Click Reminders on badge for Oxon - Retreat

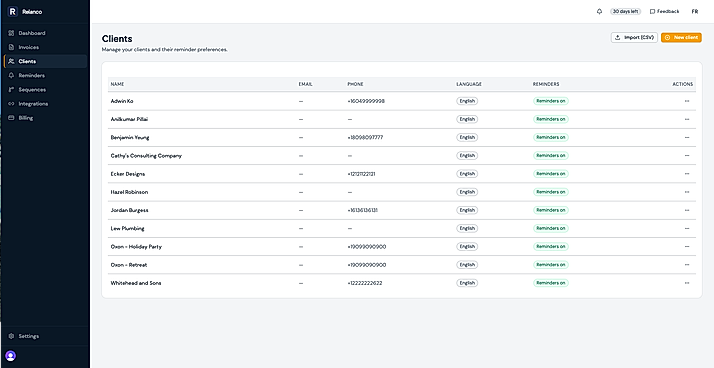[x=551, y=265]
